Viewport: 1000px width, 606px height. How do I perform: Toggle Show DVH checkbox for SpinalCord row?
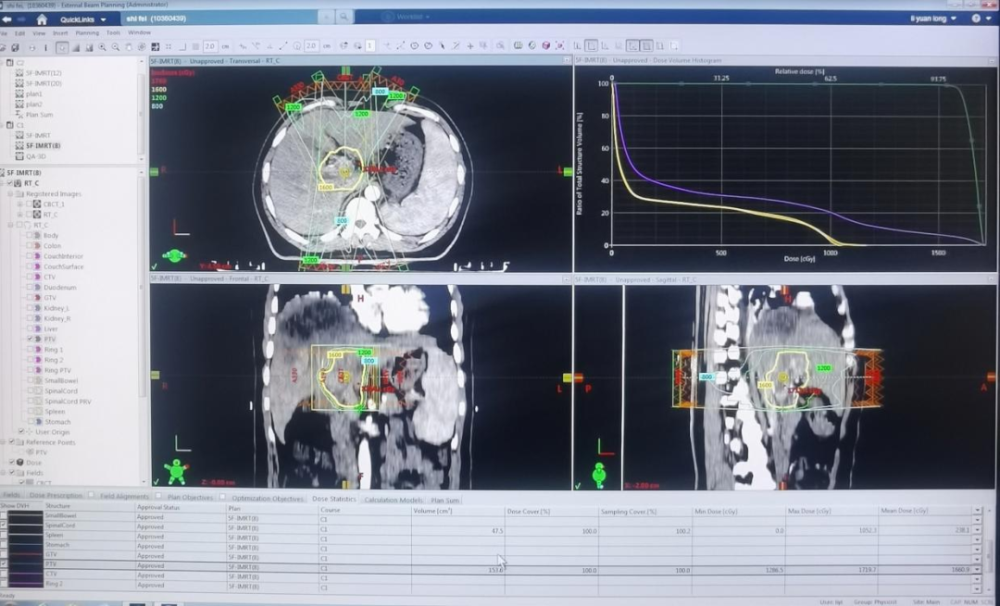coord(3,525)
